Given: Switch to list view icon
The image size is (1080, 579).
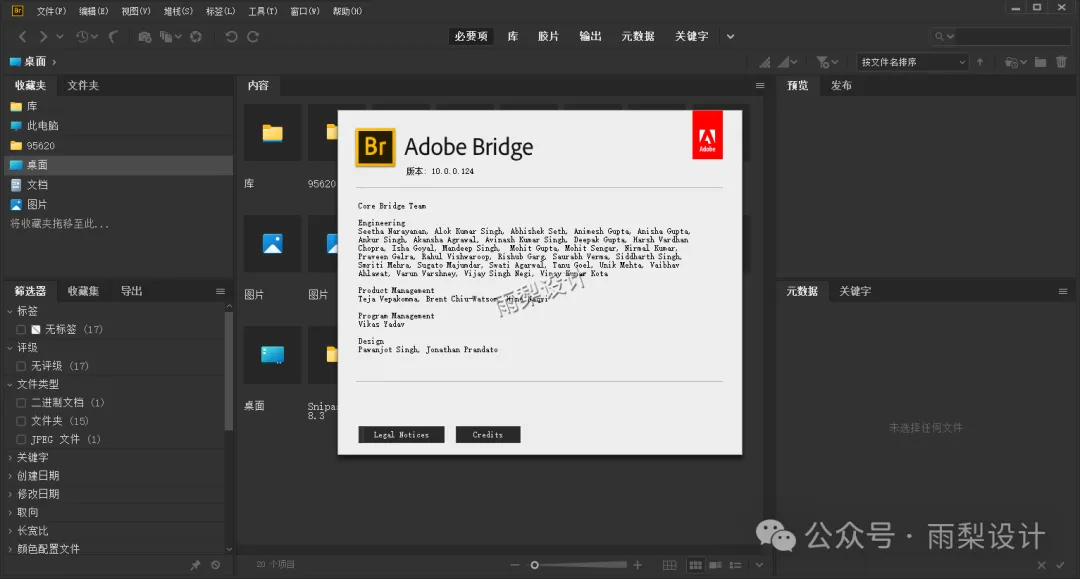Looking at the screenshot, I should point(736,565).
